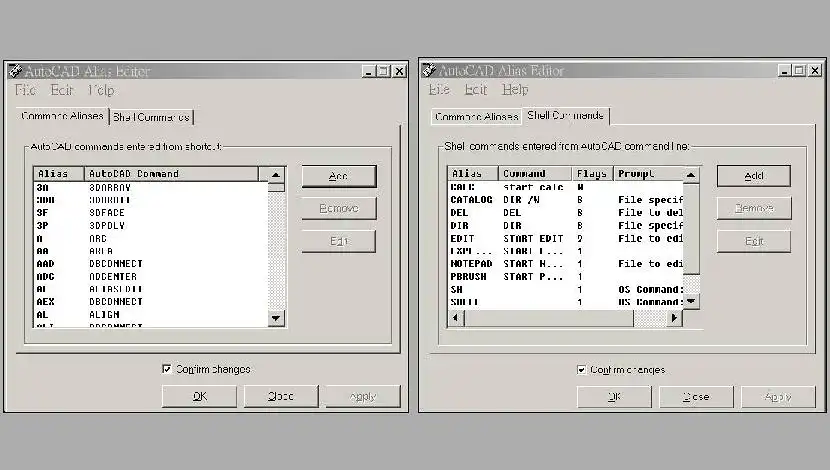The height and width of the screenshot is (470, 830).
Task: Open Edit menu in left Alias Editor window
Action: [62, 90]
